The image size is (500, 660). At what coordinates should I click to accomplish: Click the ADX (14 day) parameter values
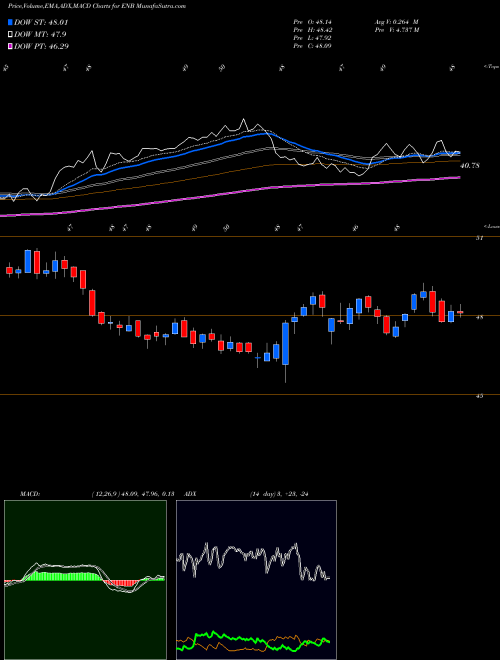point(279,494)
